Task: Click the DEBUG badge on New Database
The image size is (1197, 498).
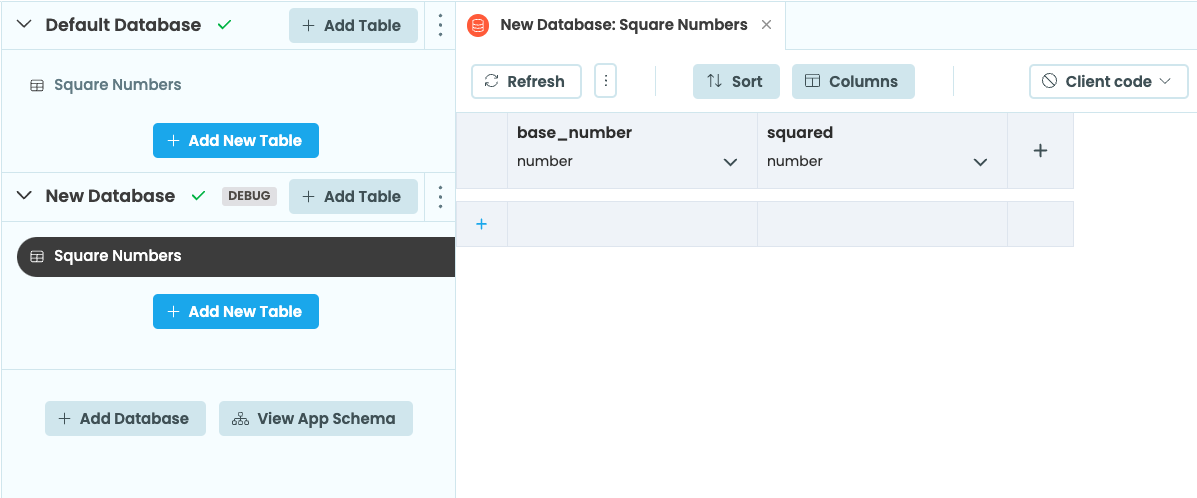Action: (249, 196)
